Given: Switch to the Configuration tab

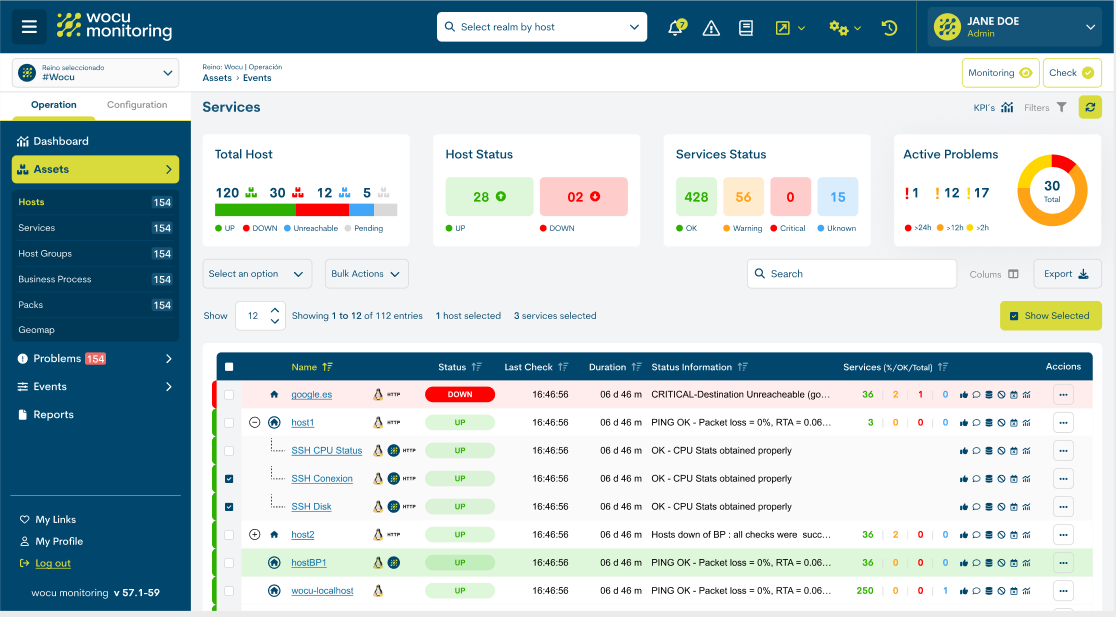Looking at the screenshot, I should (x=137, y=105).
